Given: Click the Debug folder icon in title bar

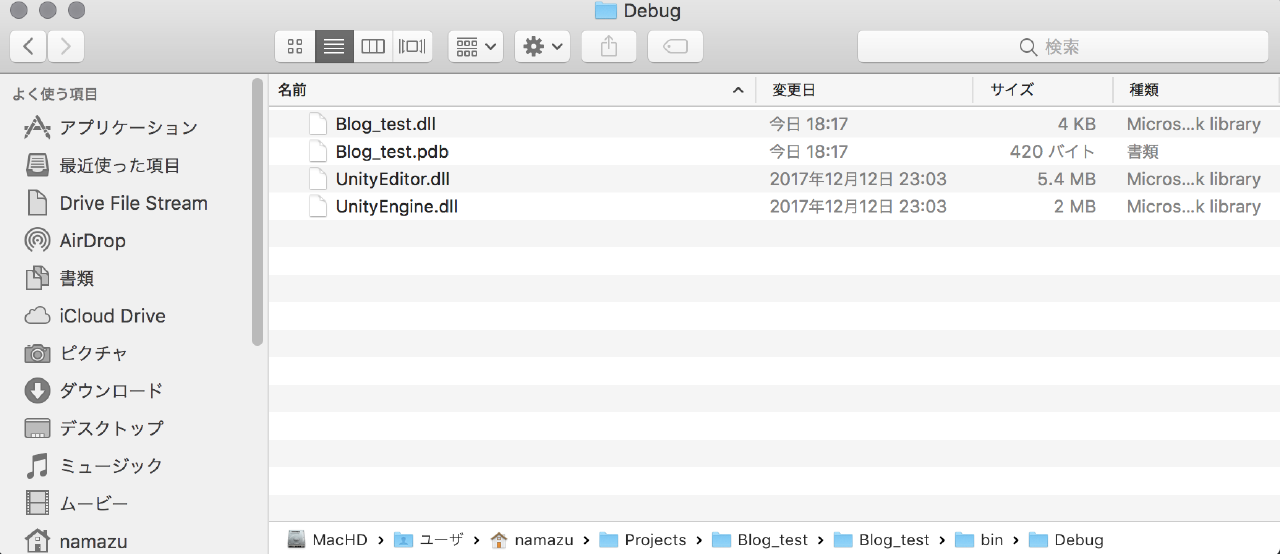Looking at the screenshot, I should (605, 11).
